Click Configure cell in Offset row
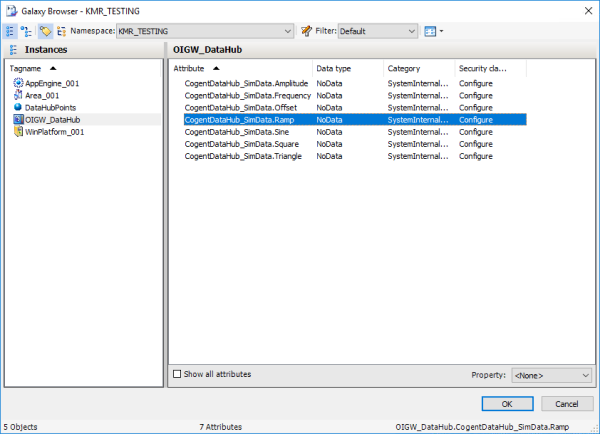Image resolution: width=600 pixels, height=434 pixels. (476, 108)
